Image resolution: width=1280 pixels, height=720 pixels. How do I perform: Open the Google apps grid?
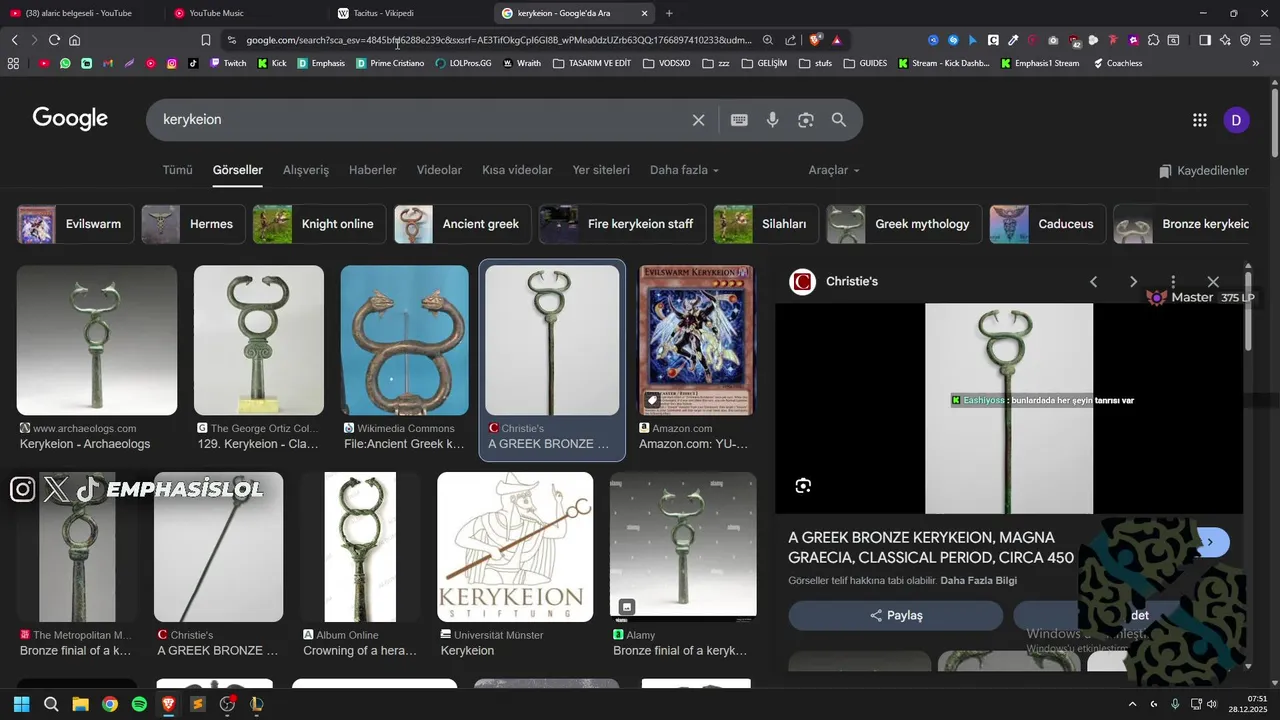tap(1200, 120)
